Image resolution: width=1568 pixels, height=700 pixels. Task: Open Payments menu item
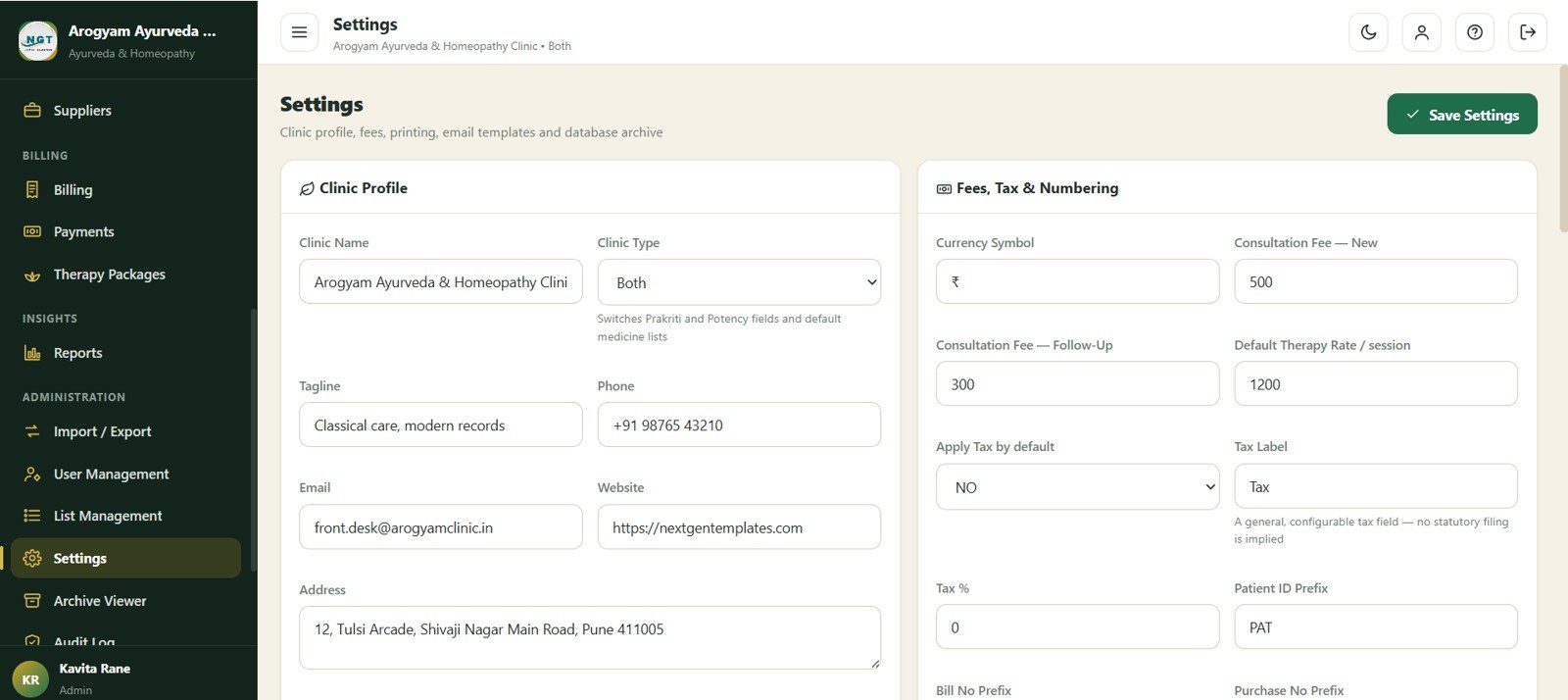click(x=126, y=231)
